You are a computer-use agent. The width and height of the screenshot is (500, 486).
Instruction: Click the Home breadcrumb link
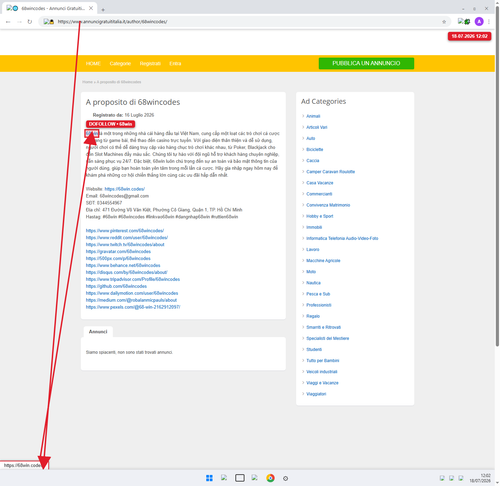click(87, 82)
